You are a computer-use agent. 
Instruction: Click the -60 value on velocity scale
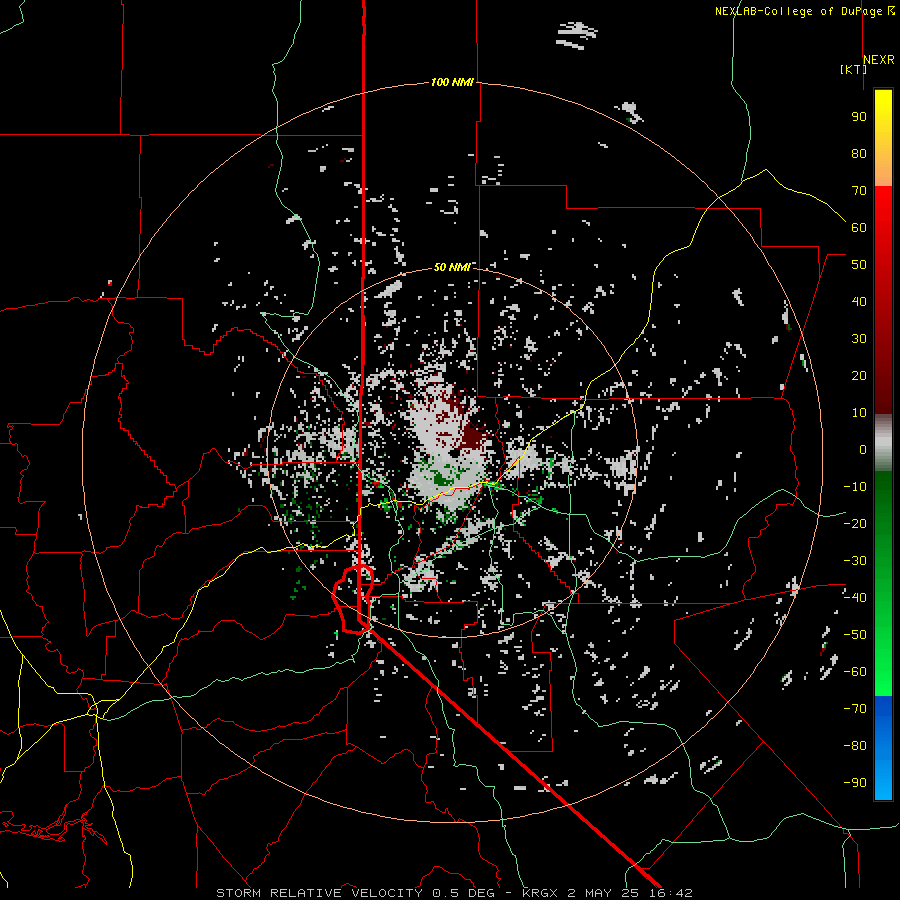[x=855, y=672]
